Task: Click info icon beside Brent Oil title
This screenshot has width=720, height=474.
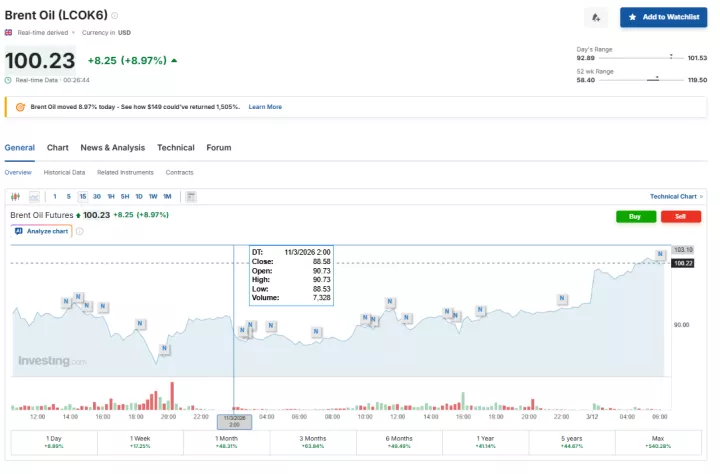Action: tap(114, 16)
